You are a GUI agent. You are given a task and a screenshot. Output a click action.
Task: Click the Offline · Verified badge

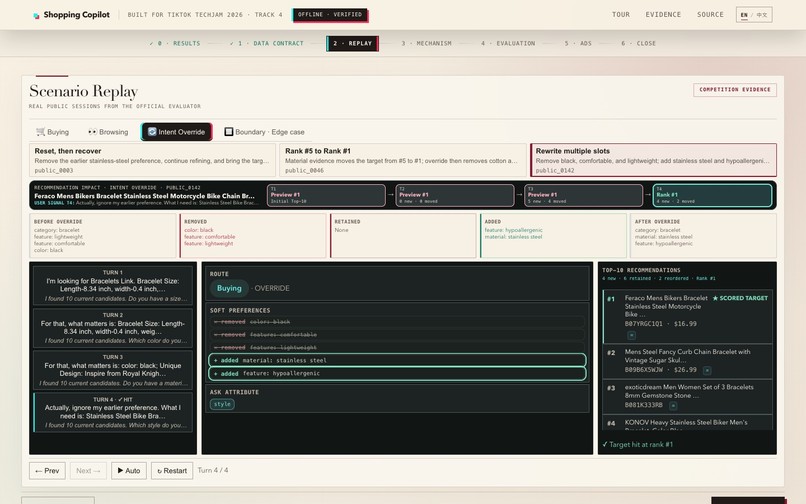330,15
